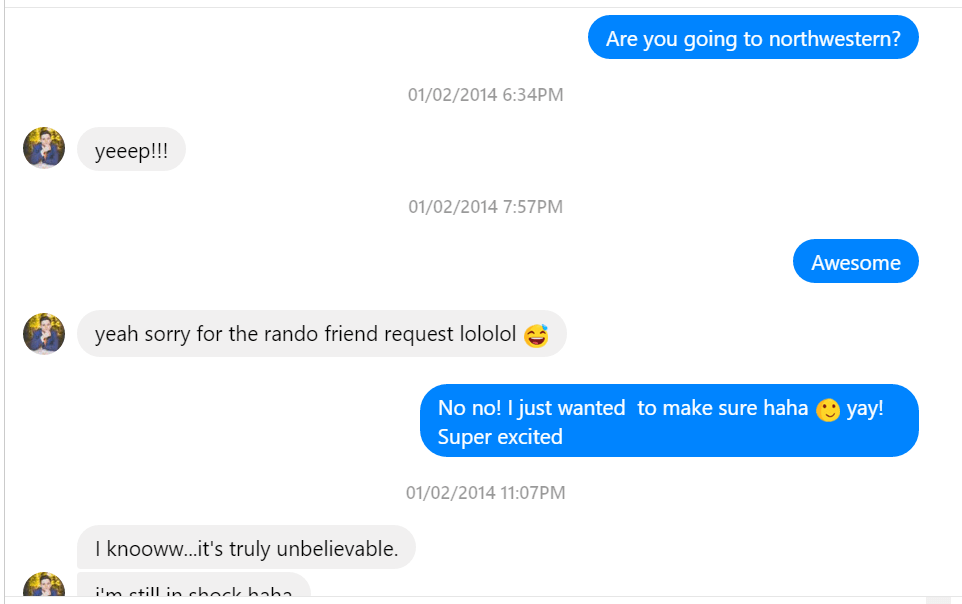Viewport: 962px width, 604px height.
Task: Click the 01/02/2014 7:57PM timestamp
Action: tap(485, 207)
